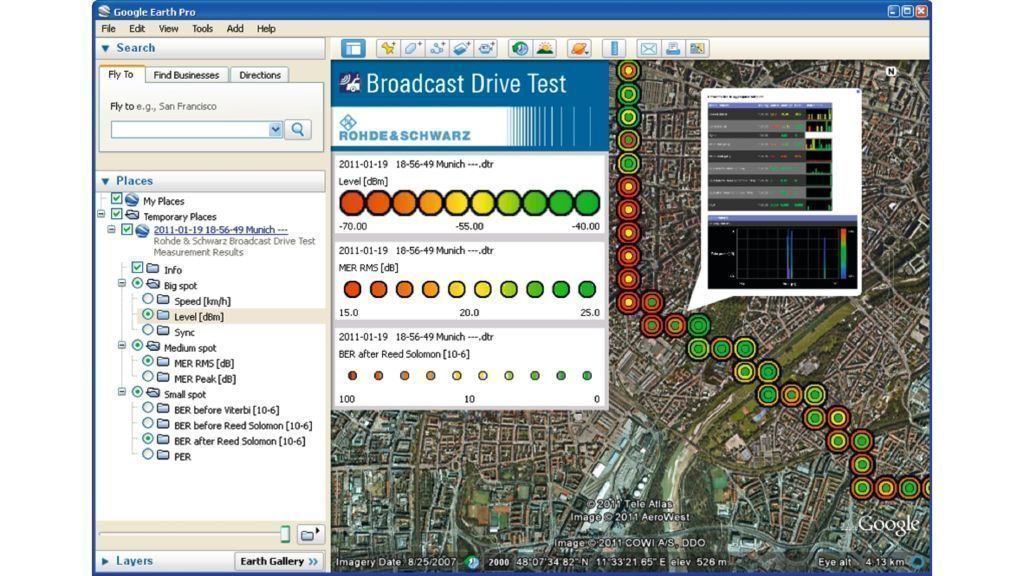Open the 2011-01-19 Munich link
Viewport: 1024px width, 576px height.
tap(220, 229)
